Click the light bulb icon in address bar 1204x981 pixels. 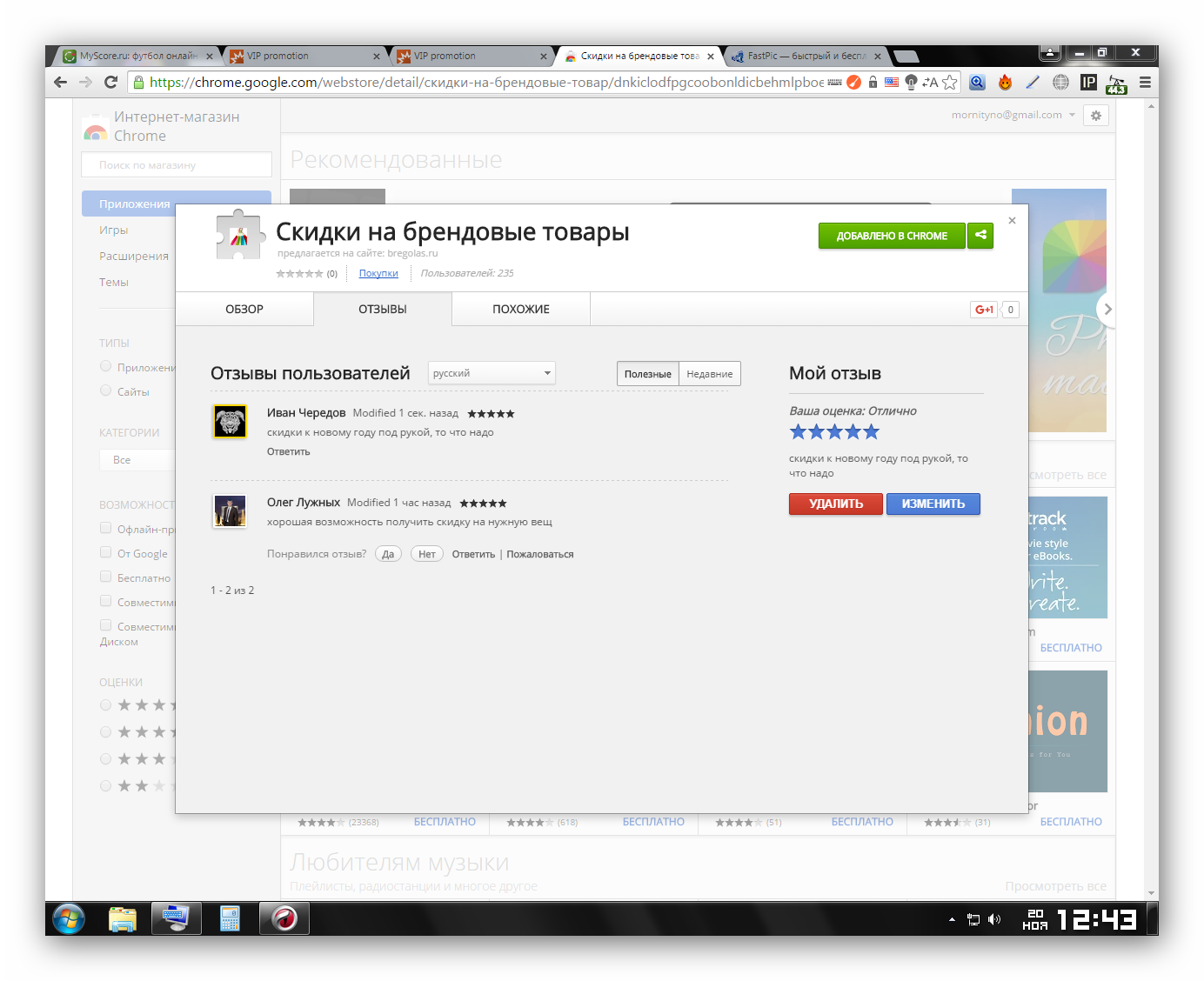(x=911, y=82)
